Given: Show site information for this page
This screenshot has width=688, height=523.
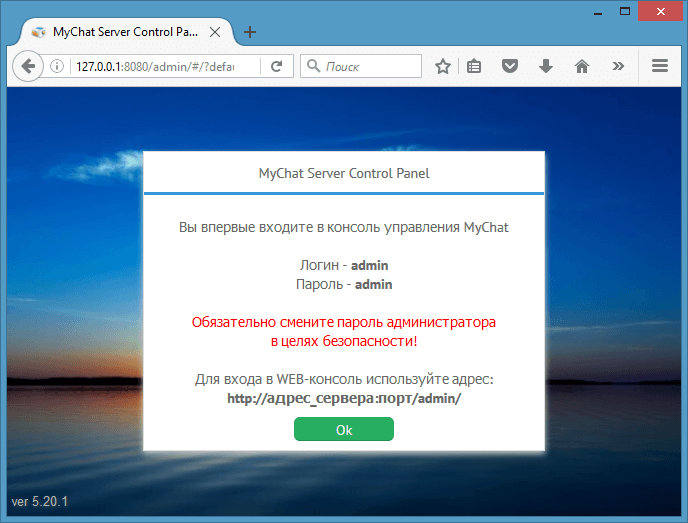Looking at the screenshot, I should 57,67.
